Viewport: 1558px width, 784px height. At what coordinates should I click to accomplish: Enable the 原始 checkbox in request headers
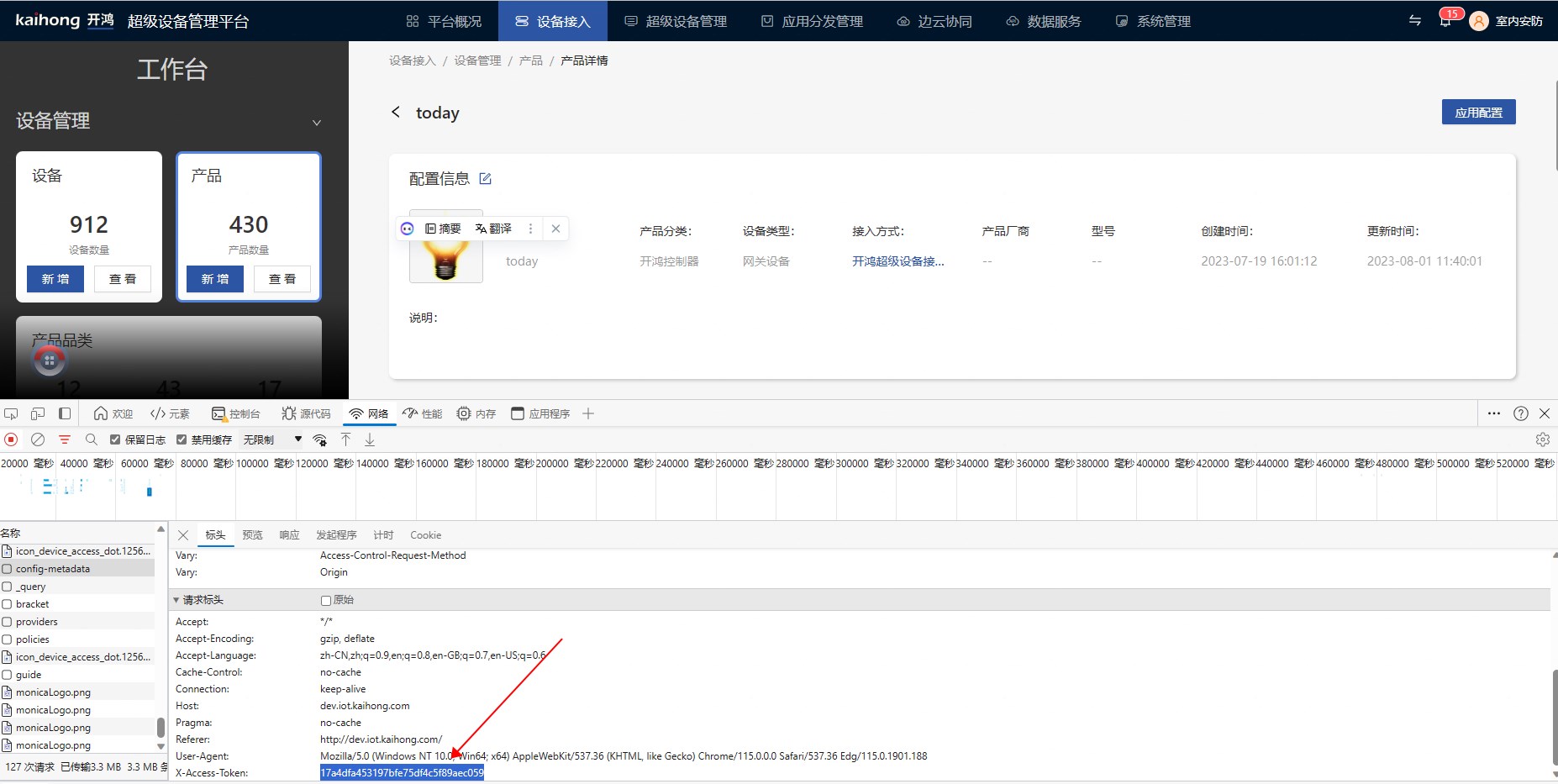[x=326, y=600]
